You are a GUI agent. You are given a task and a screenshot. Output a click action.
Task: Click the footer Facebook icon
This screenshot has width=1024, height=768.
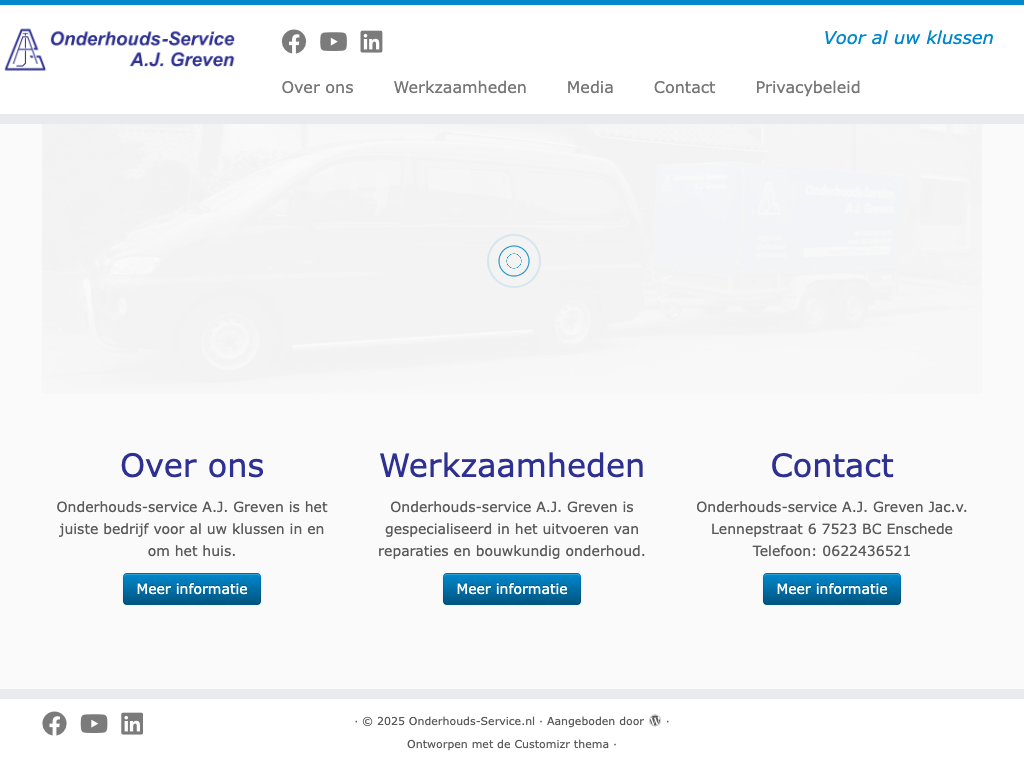pos(54,723)
